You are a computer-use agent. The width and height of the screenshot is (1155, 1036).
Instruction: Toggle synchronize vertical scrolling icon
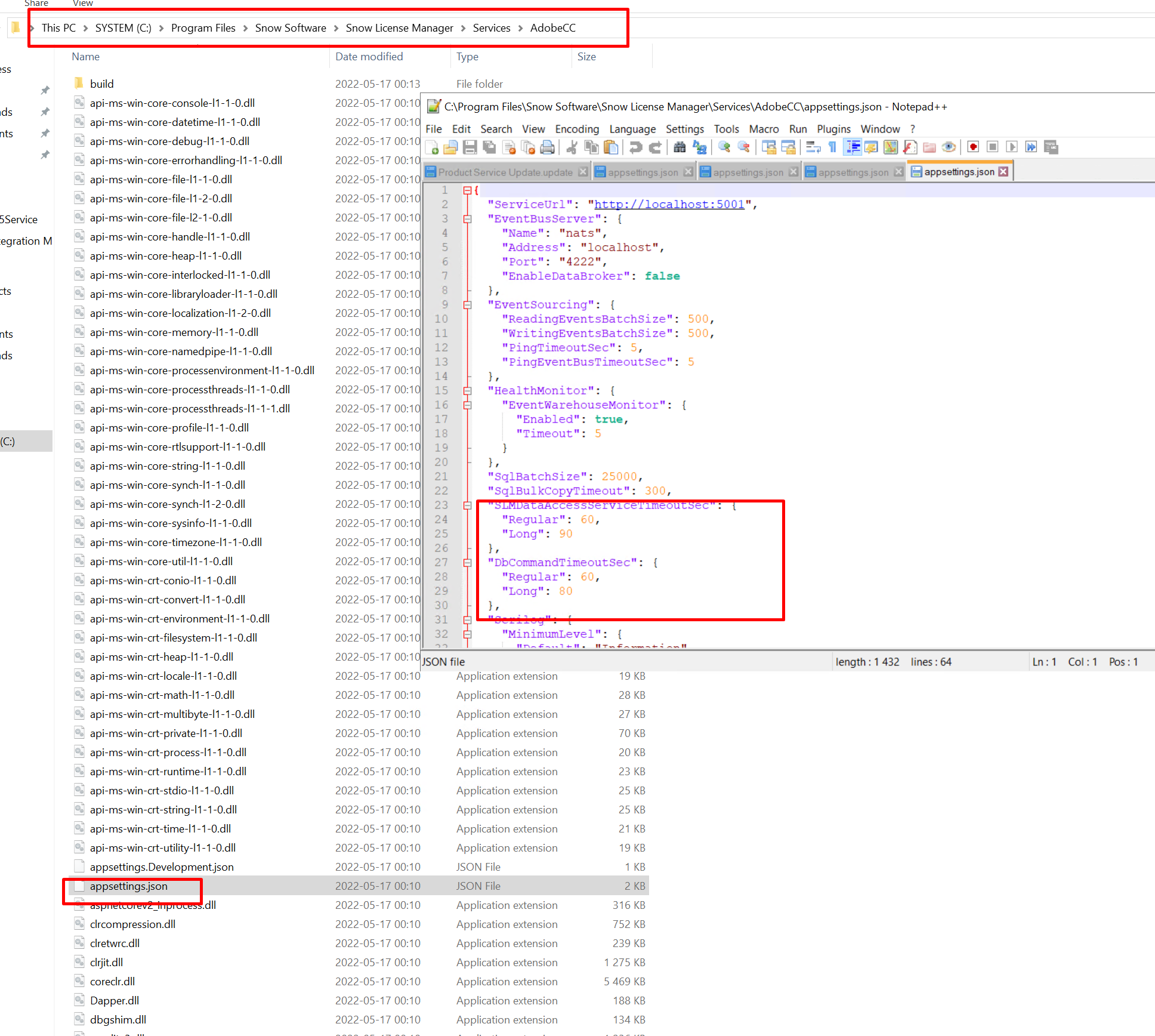coord(769,147)
